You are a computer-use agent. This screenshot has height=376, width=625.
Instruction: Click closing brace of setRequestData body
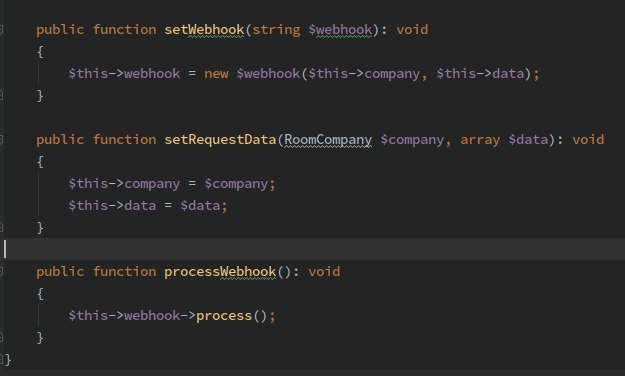pyautogui.click(x=40, y=228)
